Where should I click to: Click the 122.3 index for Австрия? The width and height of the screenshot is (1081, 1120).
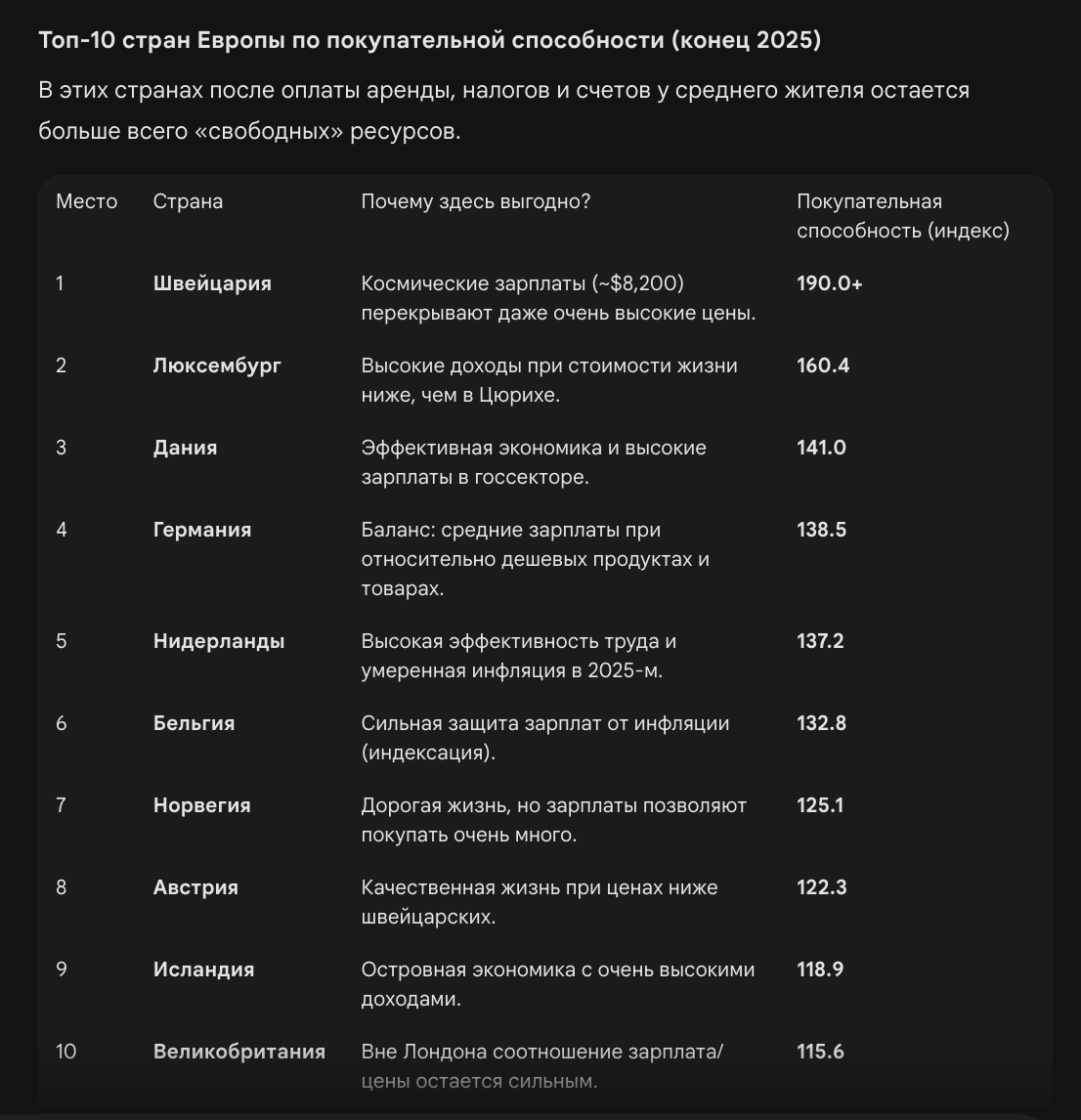click(x=821, y=887)
